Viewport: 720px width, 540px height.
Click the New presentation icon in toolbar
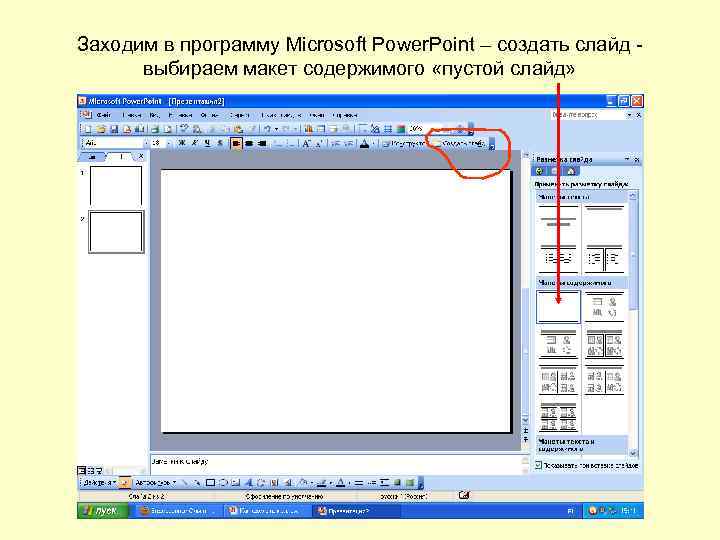tap(88, 129)
